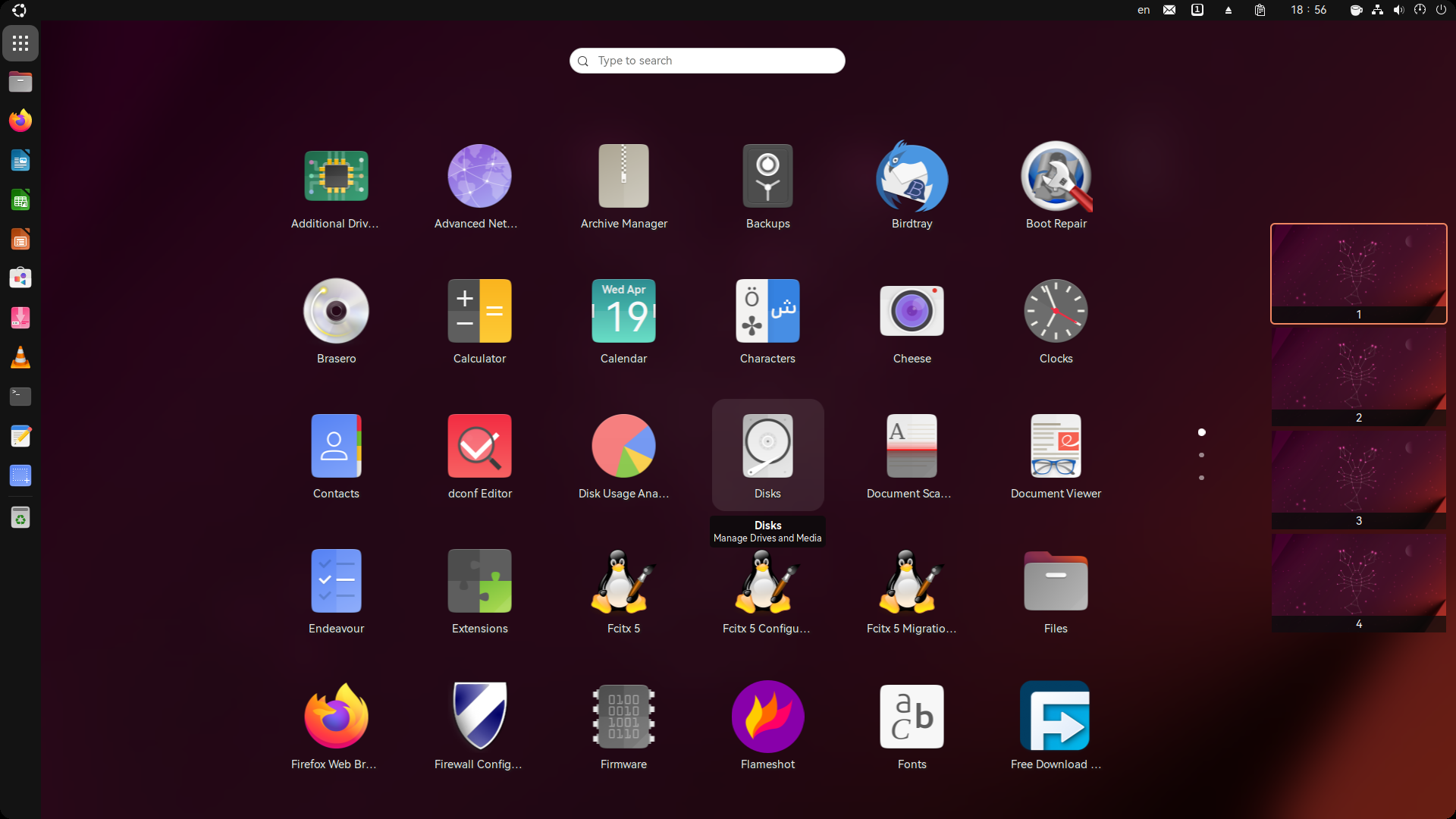1456x819 pixels.
Task: Go to the third app grid page dot
Action: point(1201,478)
